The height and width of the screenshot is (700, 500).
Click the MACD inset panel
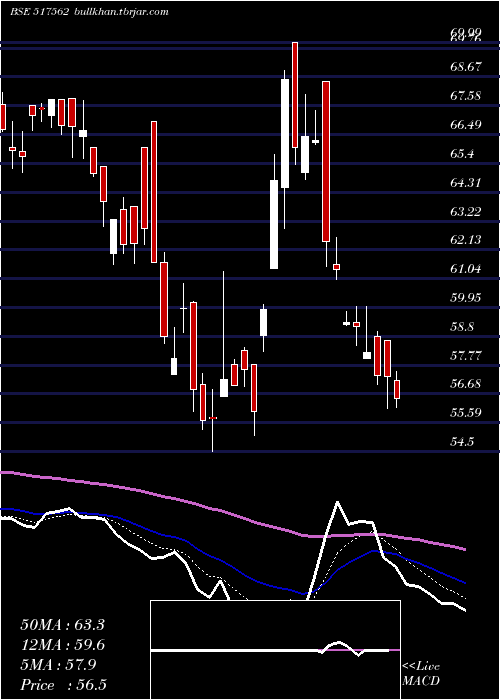(x=275, y=650)
